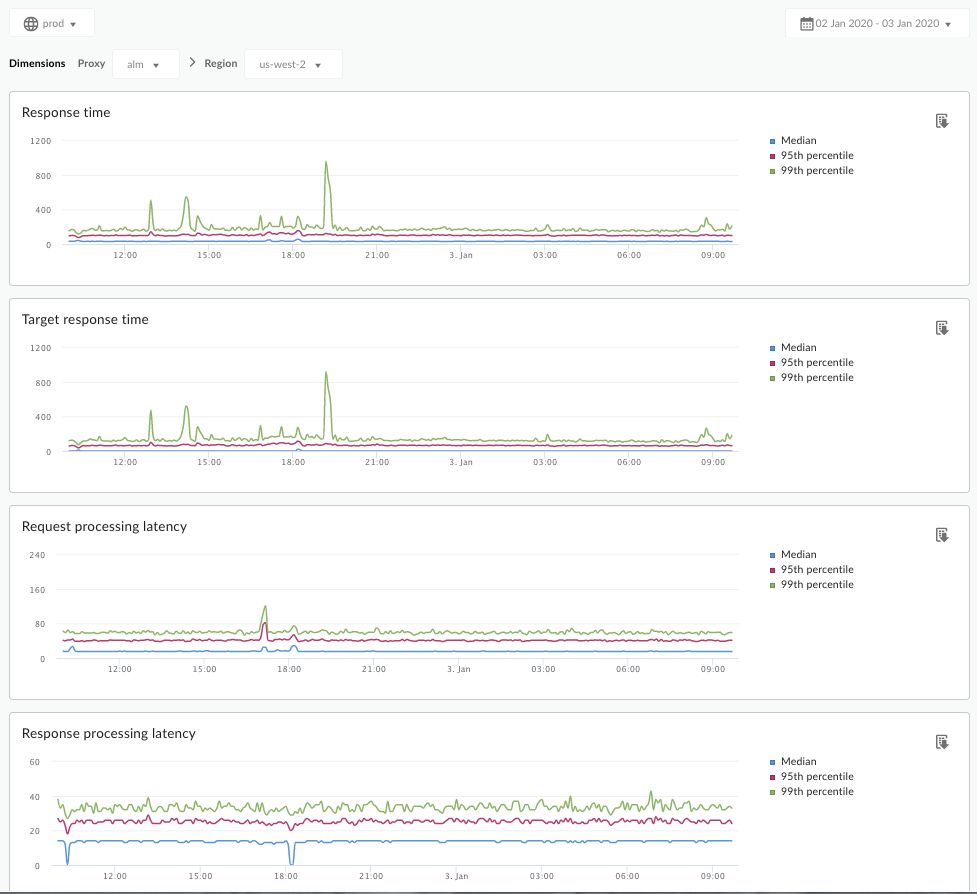The width and height of the screenshot is (977, 894).
Task: Open the alm proxy dropdown
Action: 145,64
